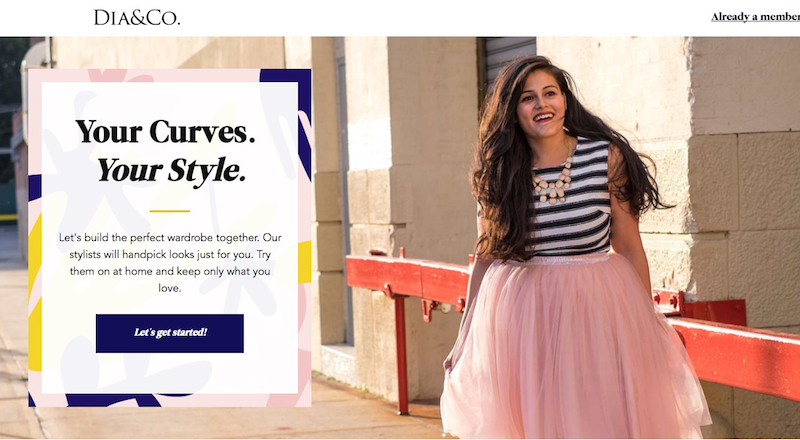Click the stylist description paragraph text
This screenshot has width=800, height=440.
[170, 263]
